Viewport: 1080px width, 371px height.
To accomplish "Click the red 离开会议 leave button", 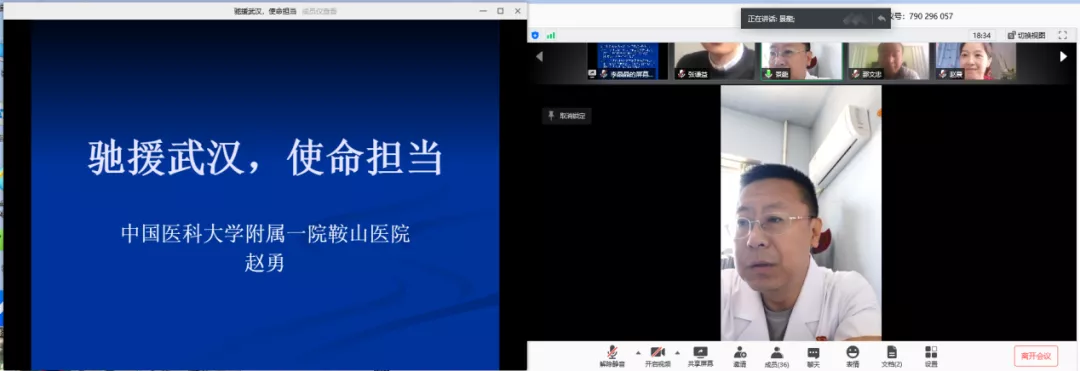I will 1036,356.
